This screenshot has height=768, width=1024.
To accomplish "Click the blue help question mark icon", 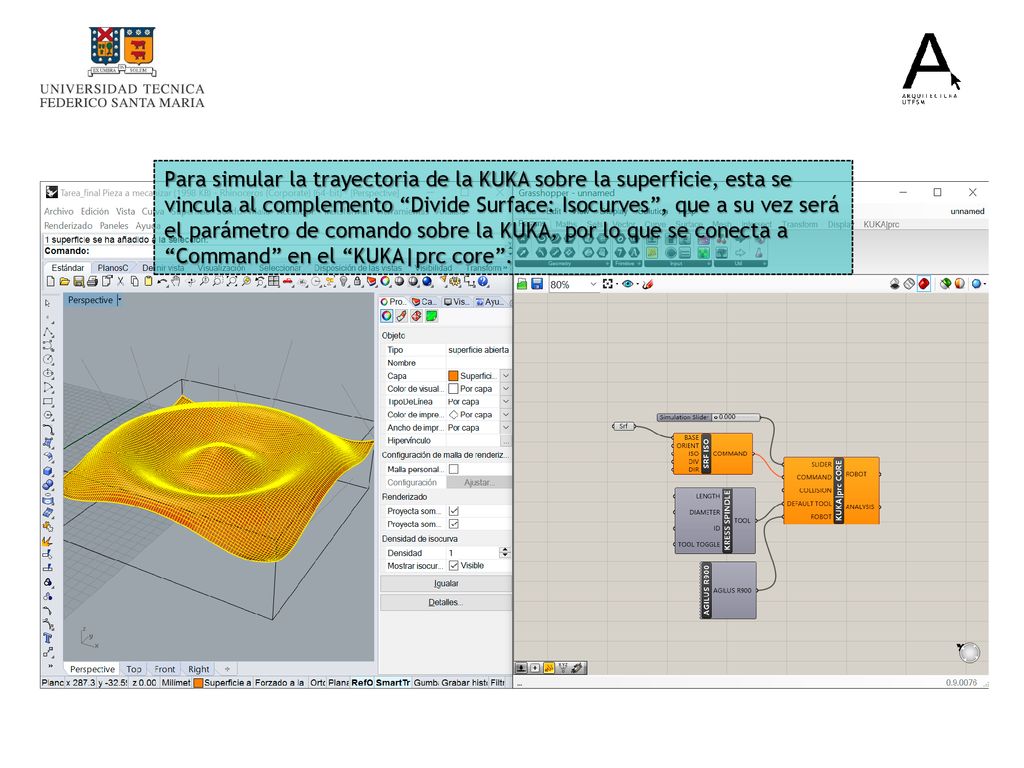I will click(x=483, y=281).
